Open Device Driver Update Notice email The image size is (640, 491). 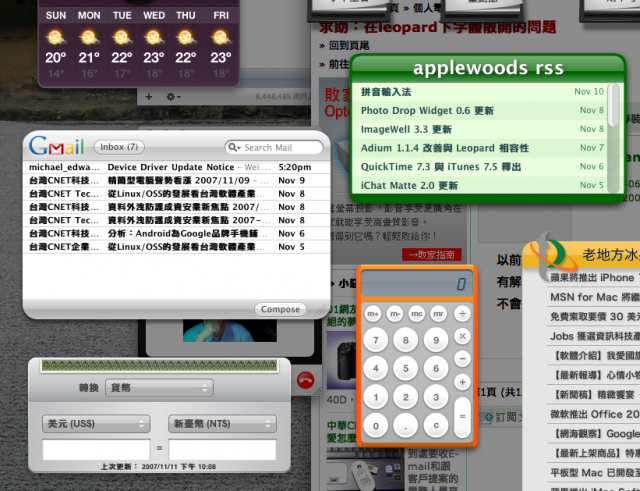[x=176, y=167]
